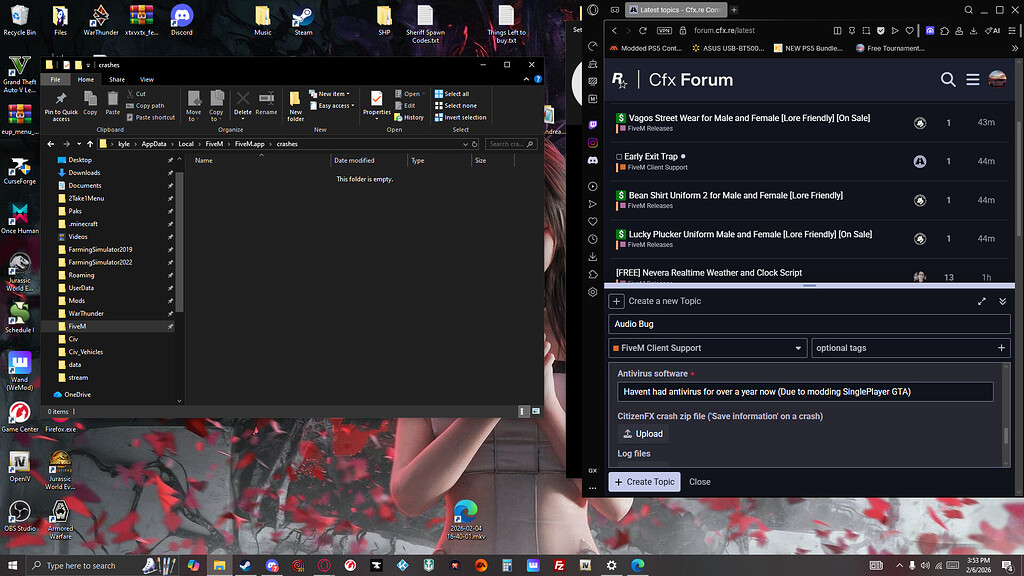This screenshot has height=576, width=1024.
Task: Open the Nevera Realtime Weather topic link
Action: [x=709, y=273]
